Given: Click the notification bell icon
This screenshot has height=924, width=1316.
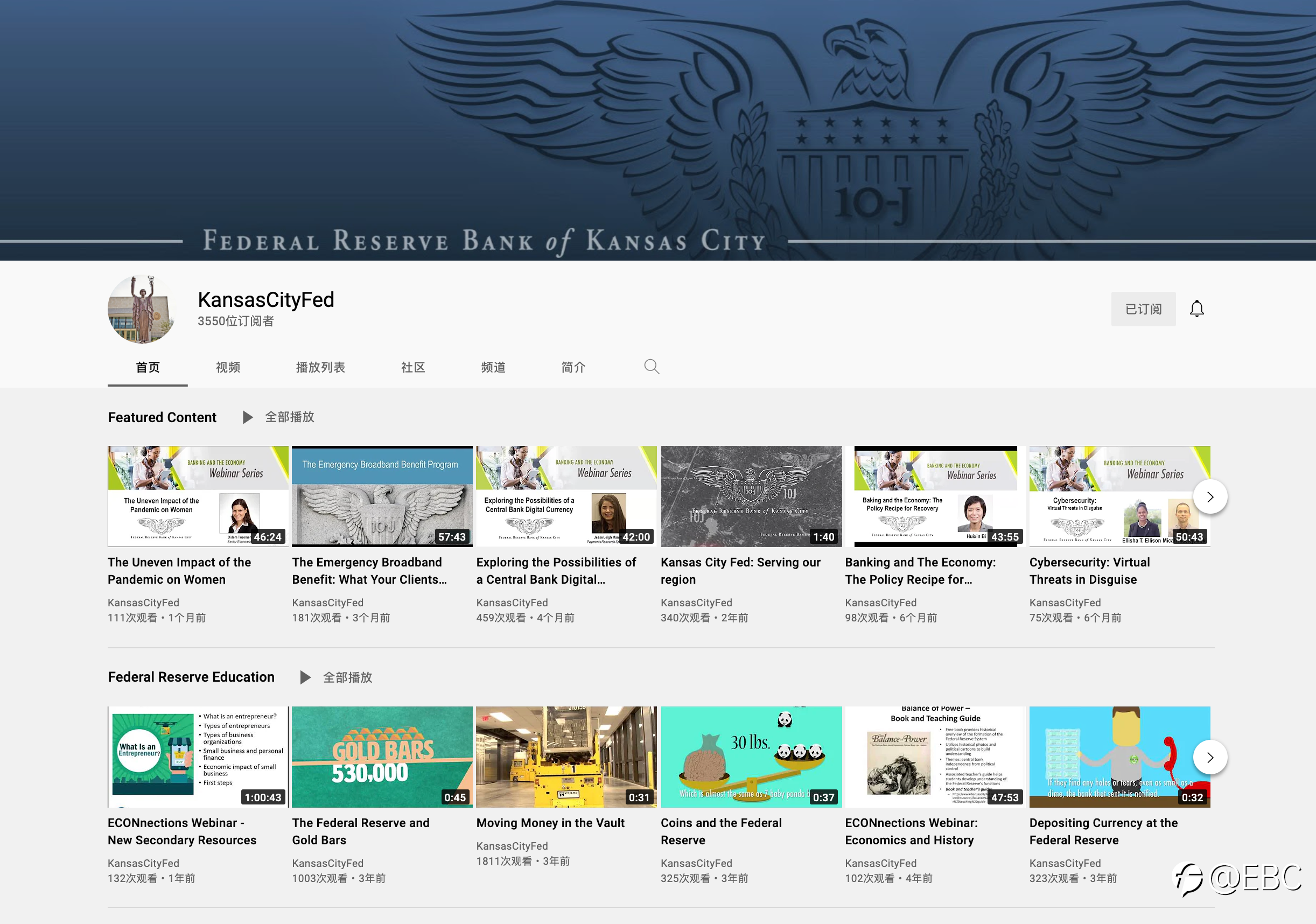Looking at the screenshot, I should [x=1196, y=309].
